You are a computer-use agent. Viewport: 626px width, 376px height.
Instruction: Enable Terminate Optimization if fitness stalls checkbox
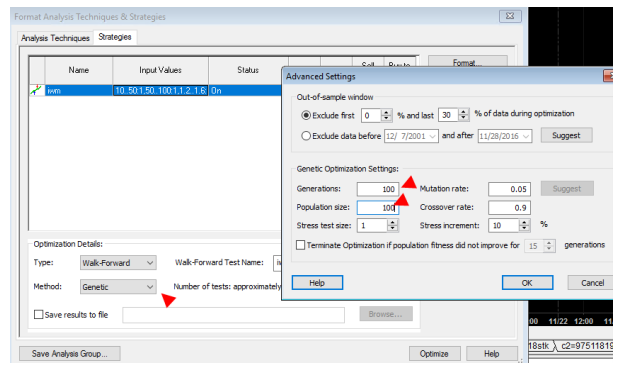click(301, 245)
